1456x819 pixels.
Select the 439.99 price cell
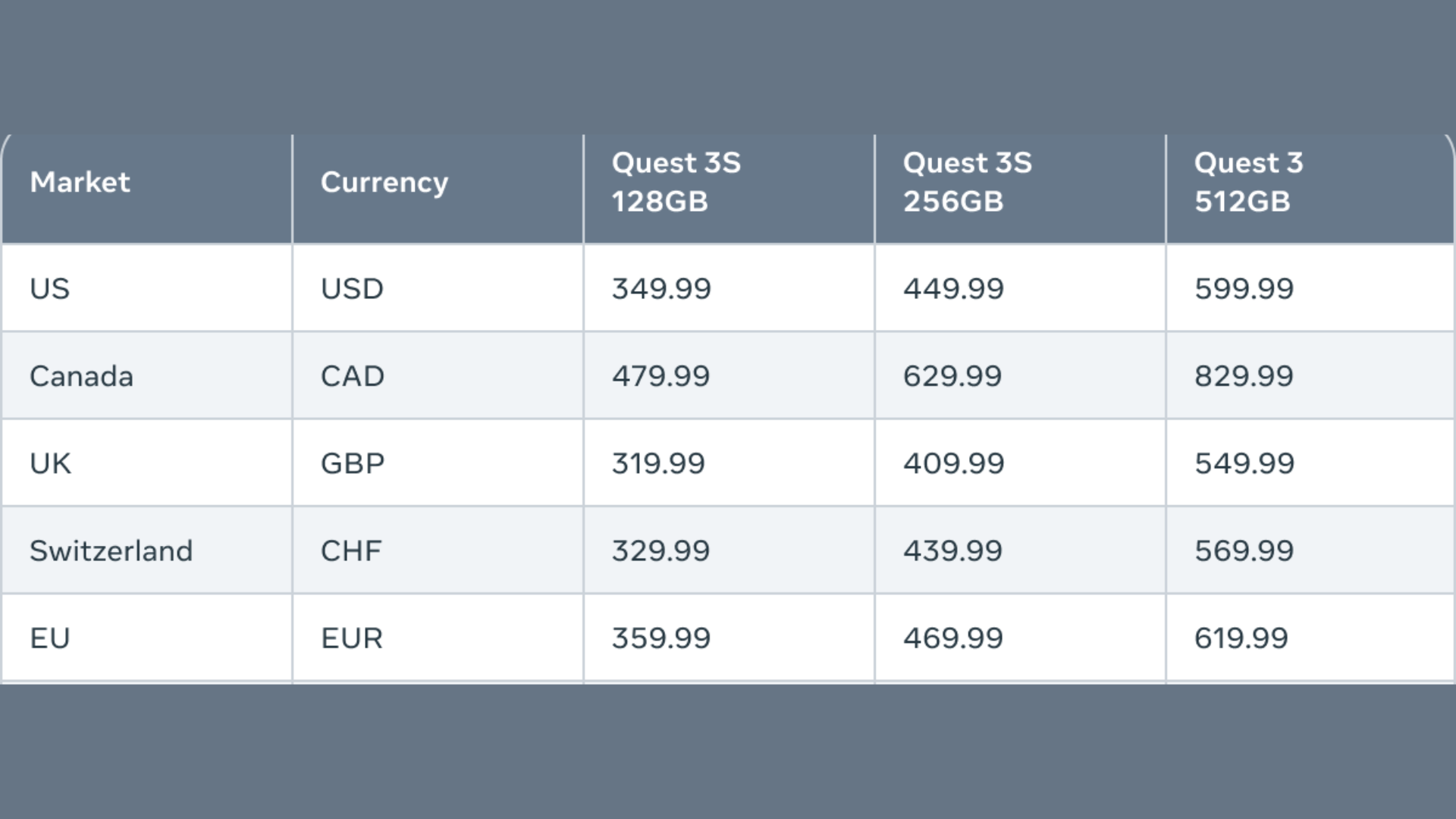point(953,551)
